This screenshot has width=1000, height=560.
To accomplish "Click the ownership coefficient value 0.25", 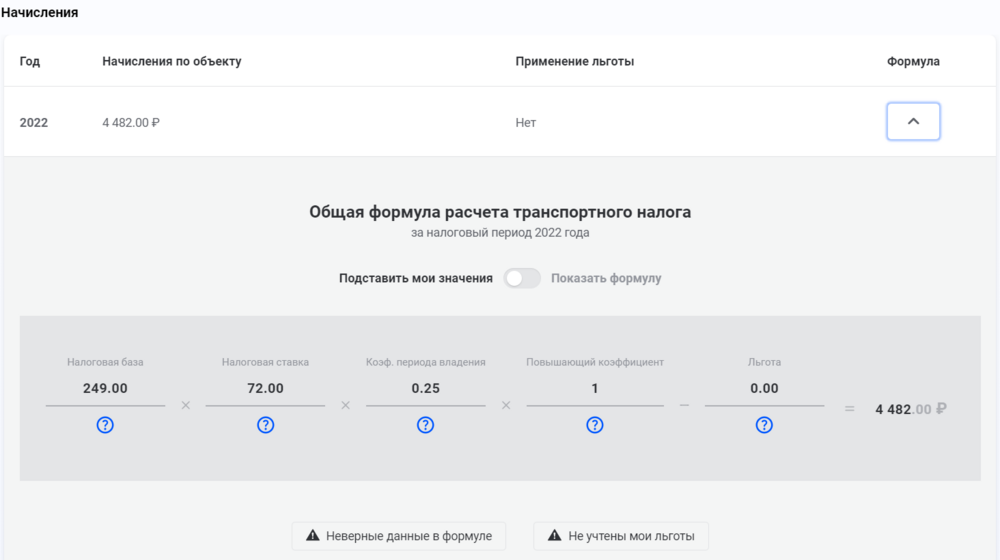I will pyautogui.click(x=425, y=388).
